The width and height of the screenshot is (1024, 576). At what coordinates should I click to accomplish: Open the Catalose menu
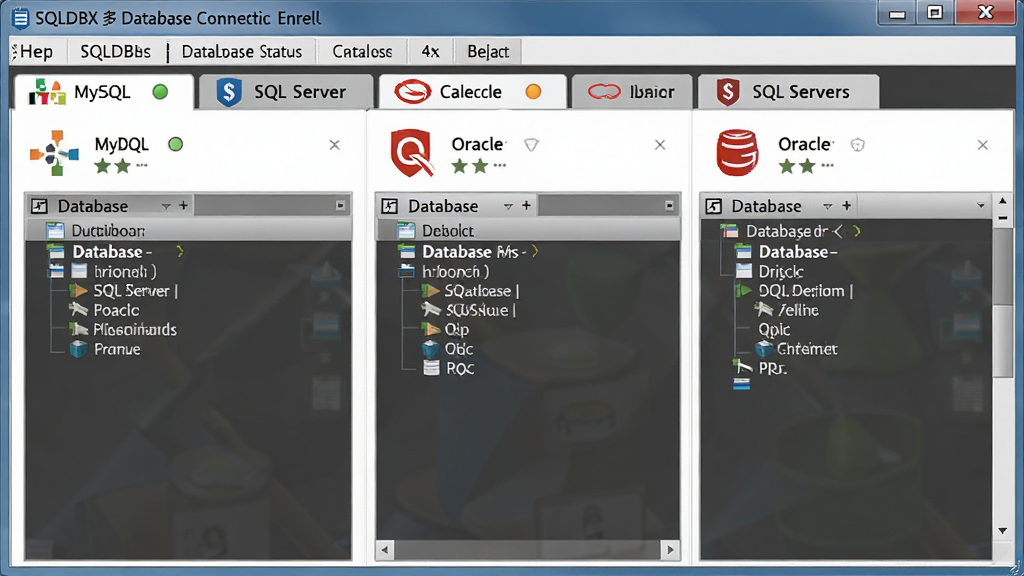click(362, 52)
